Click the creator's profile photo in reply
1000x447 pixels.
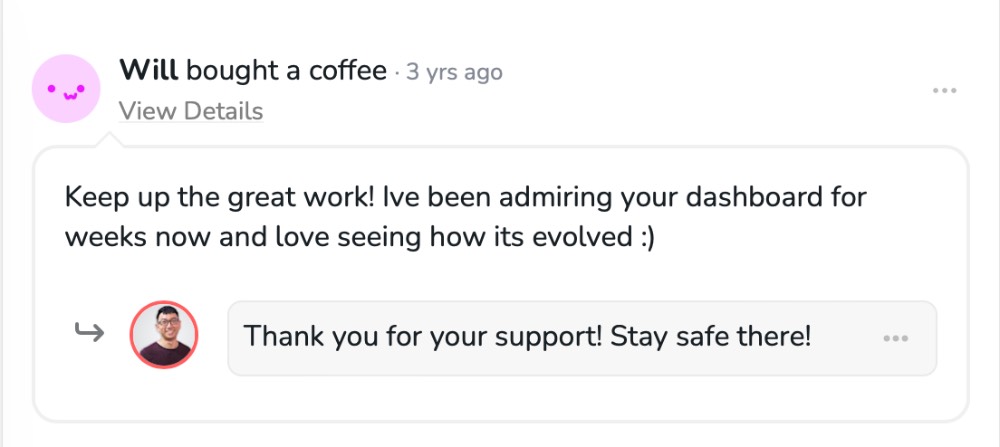click(164, 335)
